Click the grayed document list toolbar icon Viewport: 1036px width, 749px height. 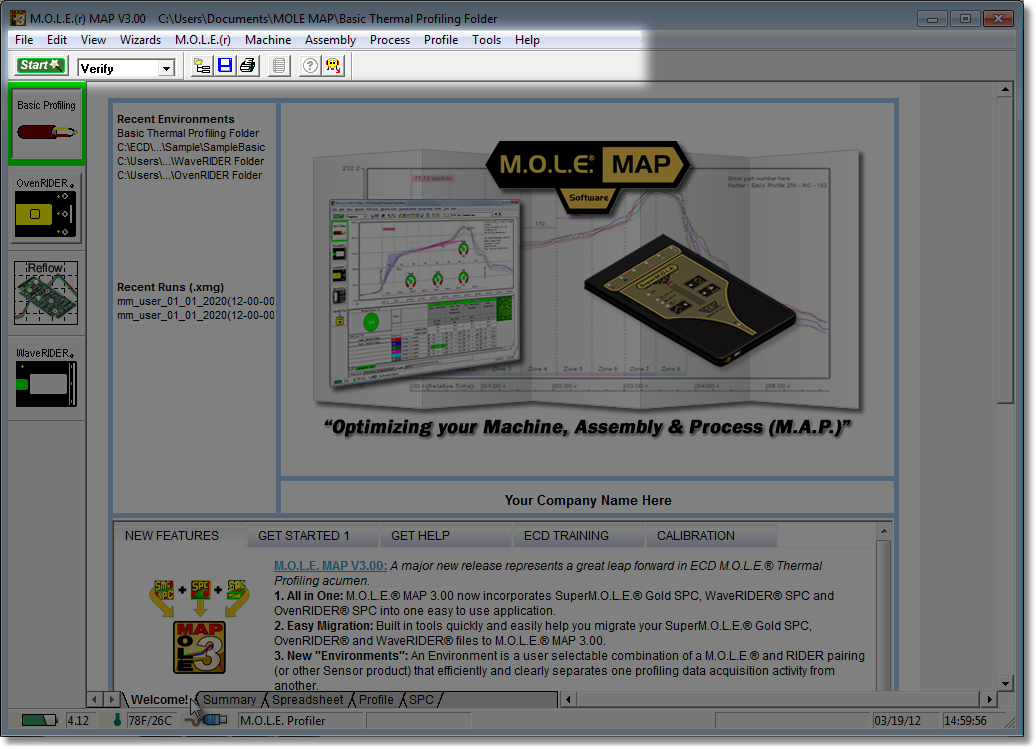pyautogui.click(x=279, y=66)
